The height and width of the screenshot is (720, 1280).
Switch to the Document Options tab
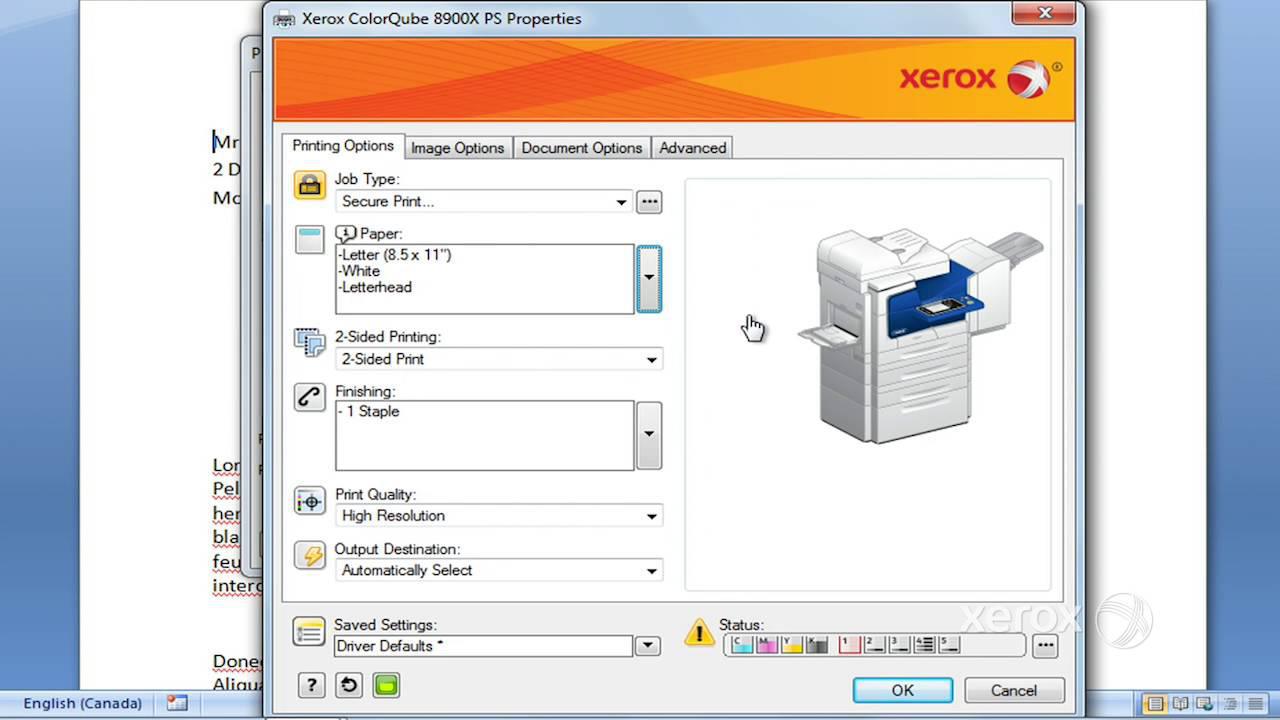(x=582, y=148)
